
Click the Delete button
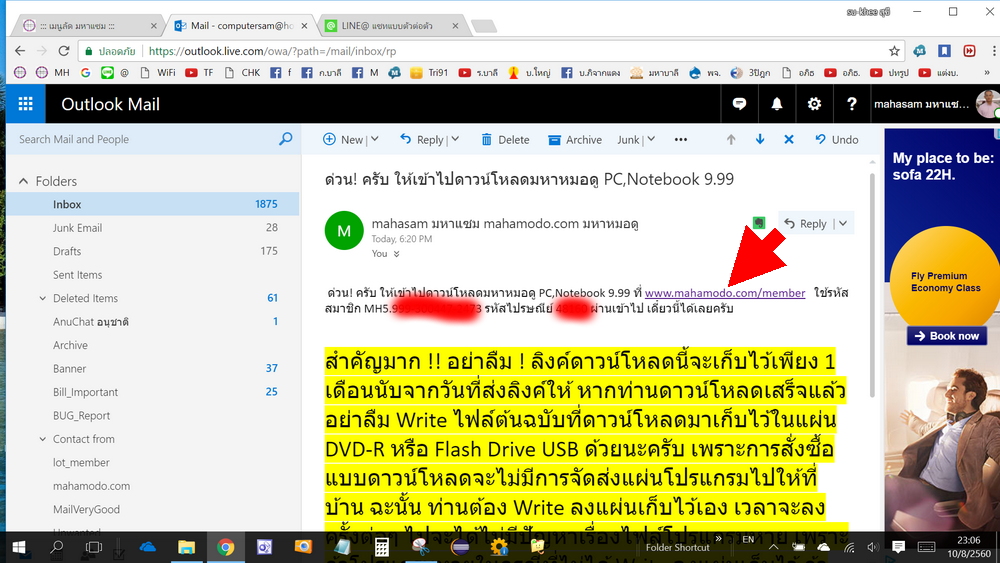pos(505,140)
